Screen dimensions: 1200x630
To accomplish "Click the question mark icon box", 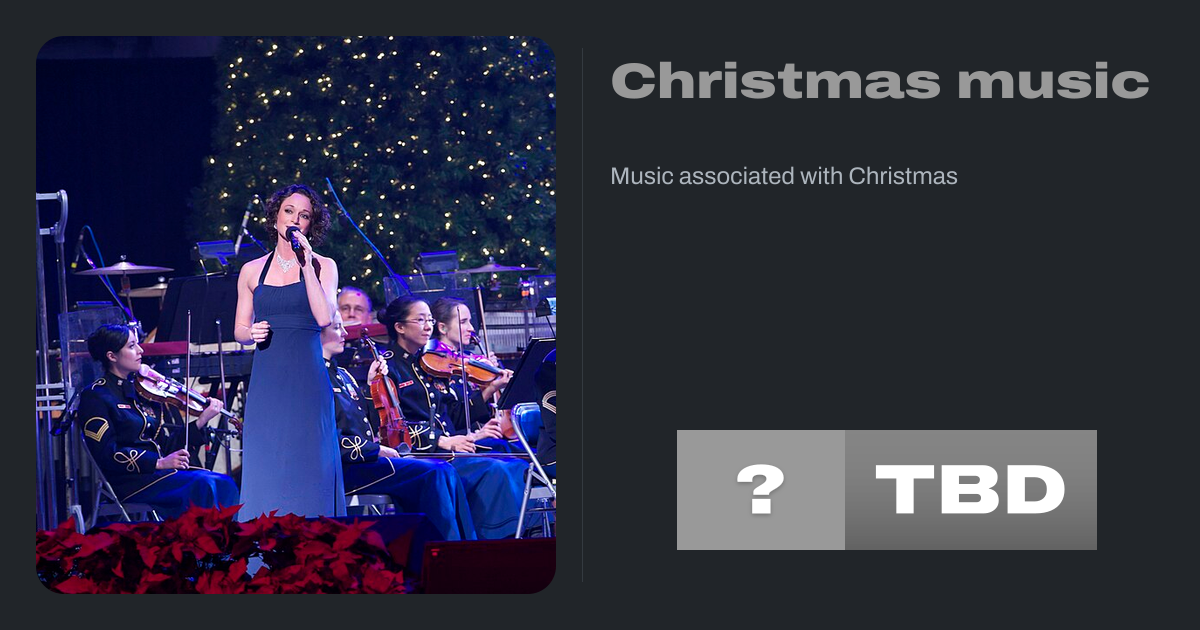I will 761,490.
